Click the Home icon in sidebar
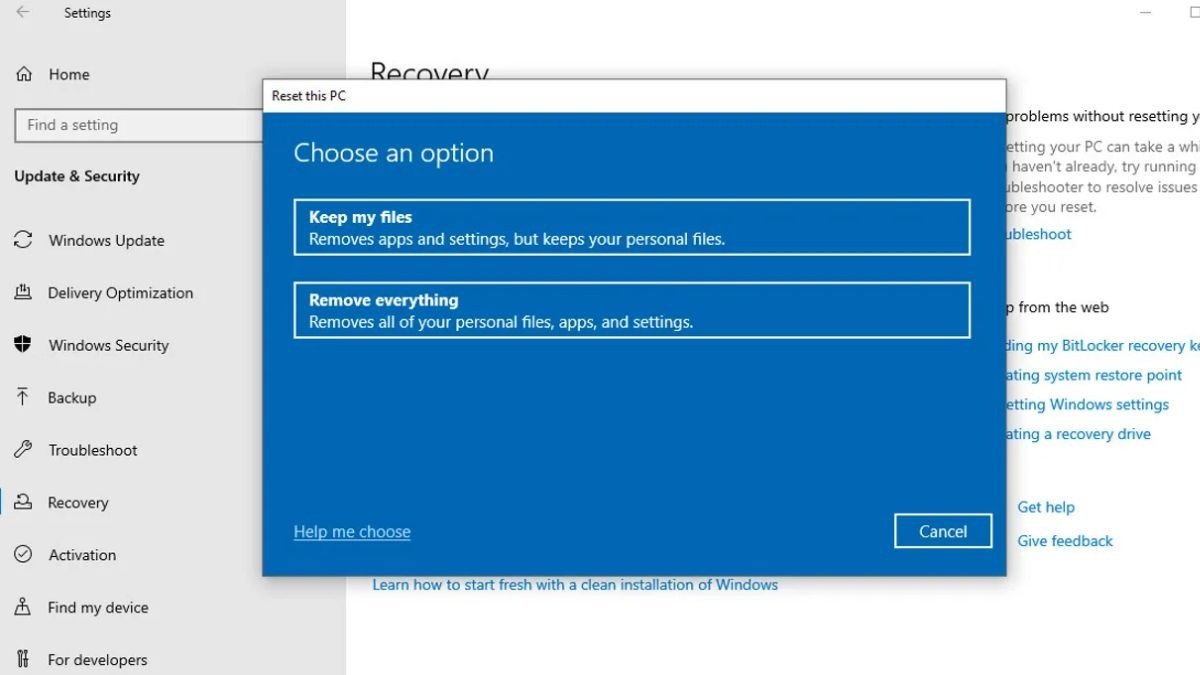 coord(23,74)
